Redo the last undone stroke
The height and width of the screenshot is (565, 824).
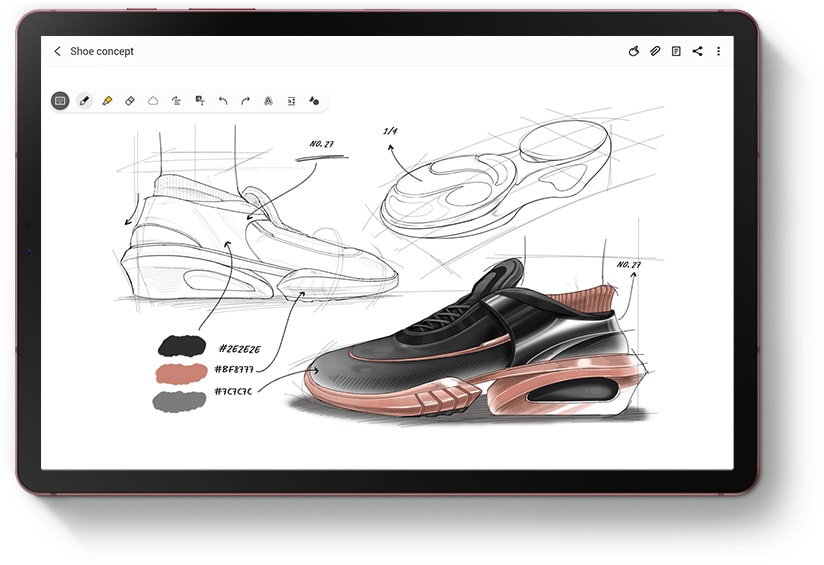point(245,101)
